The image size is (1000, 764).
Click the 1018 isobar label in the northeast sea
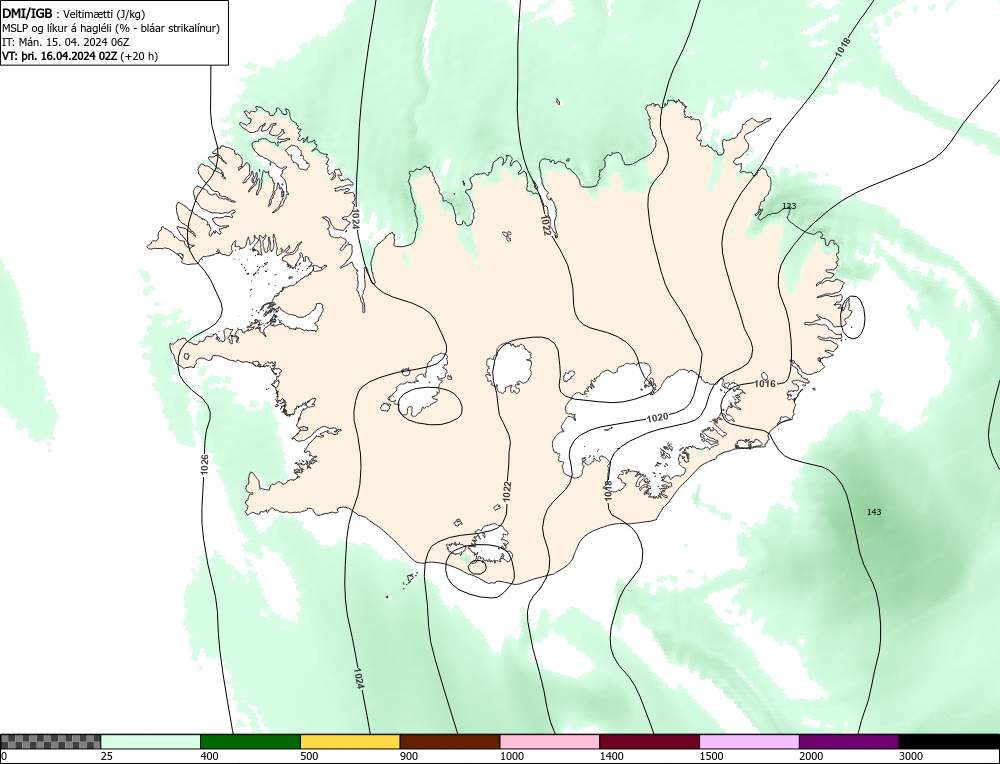842,47
